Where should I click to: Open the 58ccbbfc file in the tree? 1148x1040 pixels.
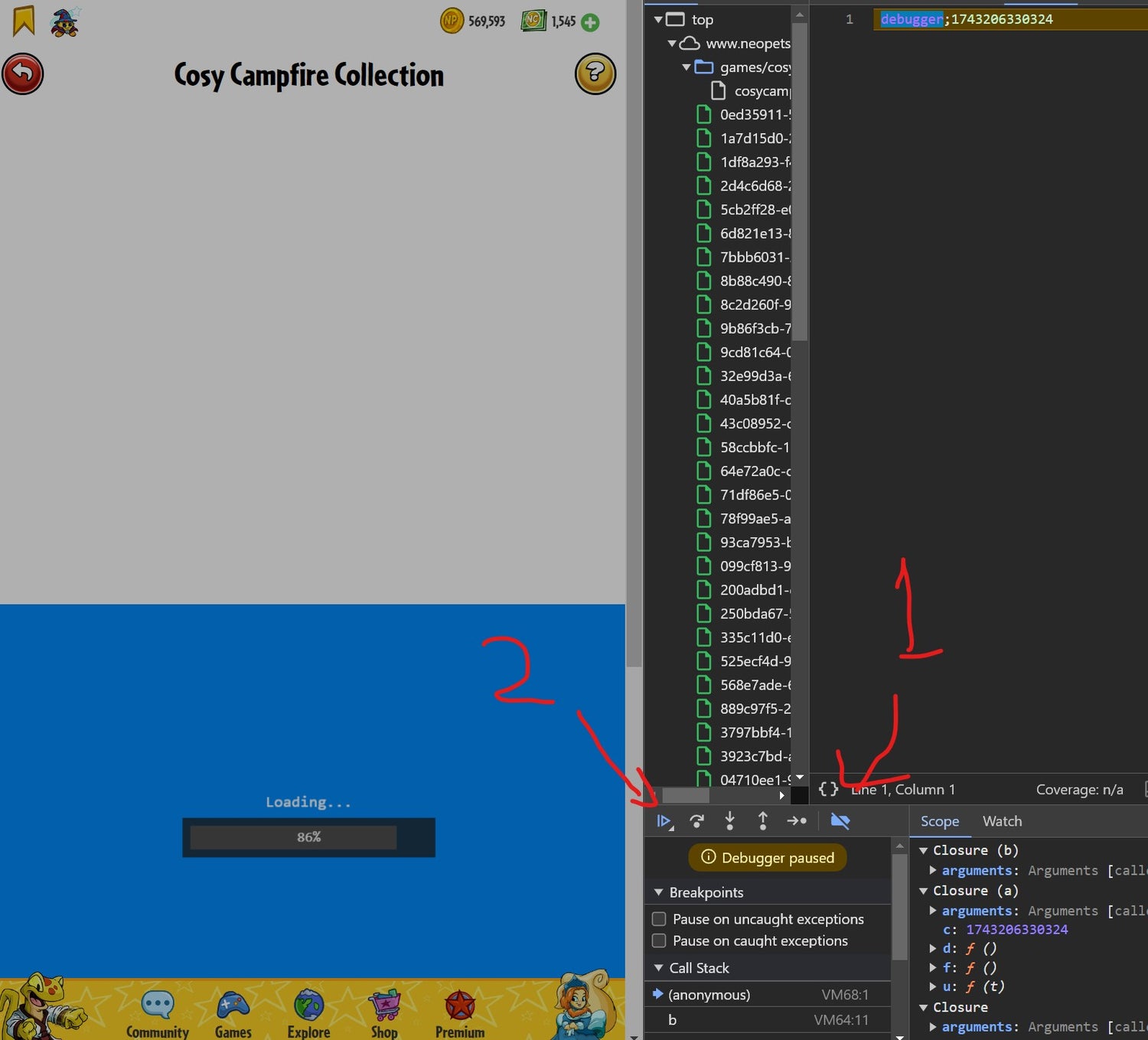pyautogui.click(x=745, y=447)
